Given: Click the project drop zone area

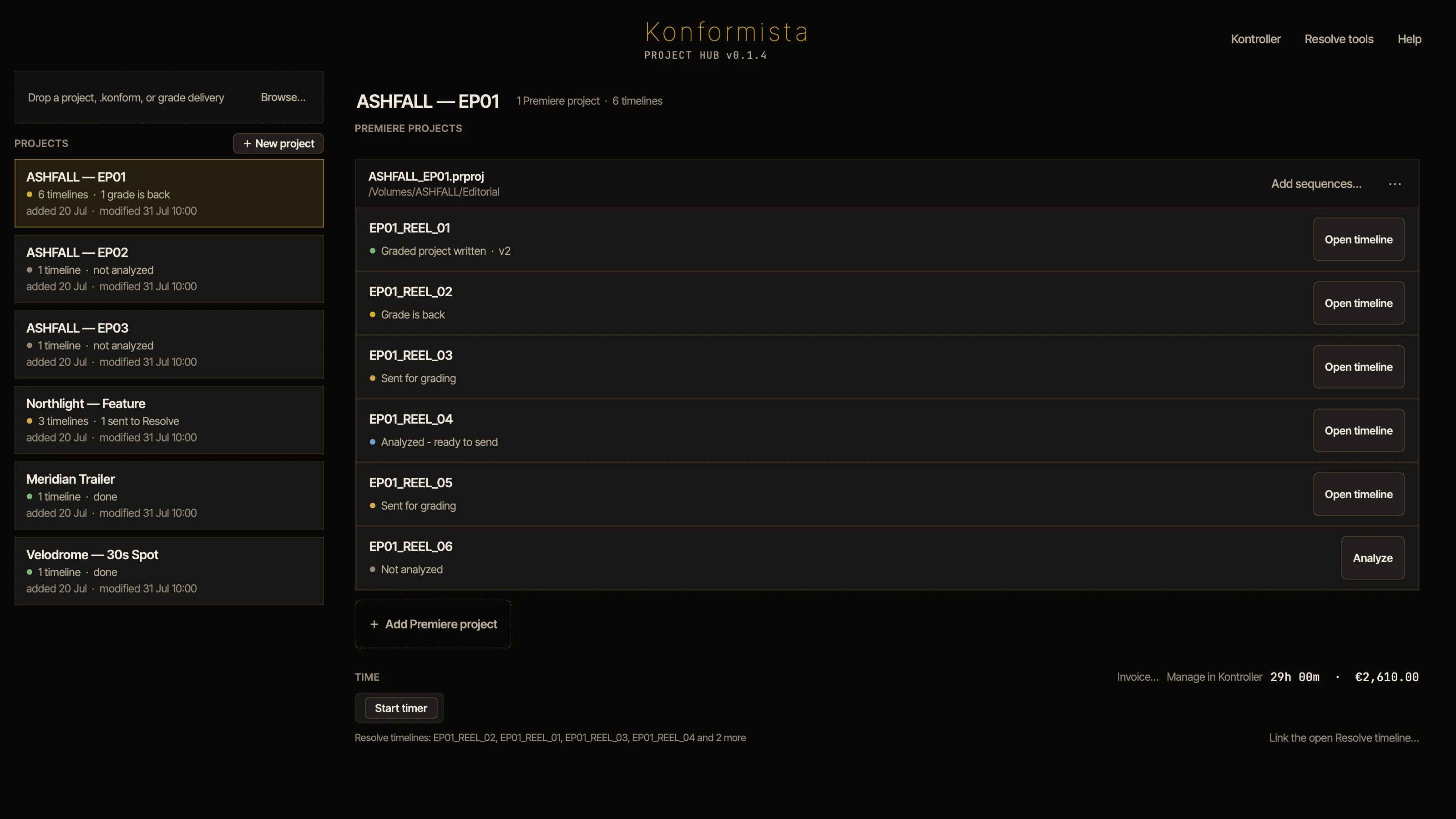Looking at the screenshot, I should (x=169, y=97).
